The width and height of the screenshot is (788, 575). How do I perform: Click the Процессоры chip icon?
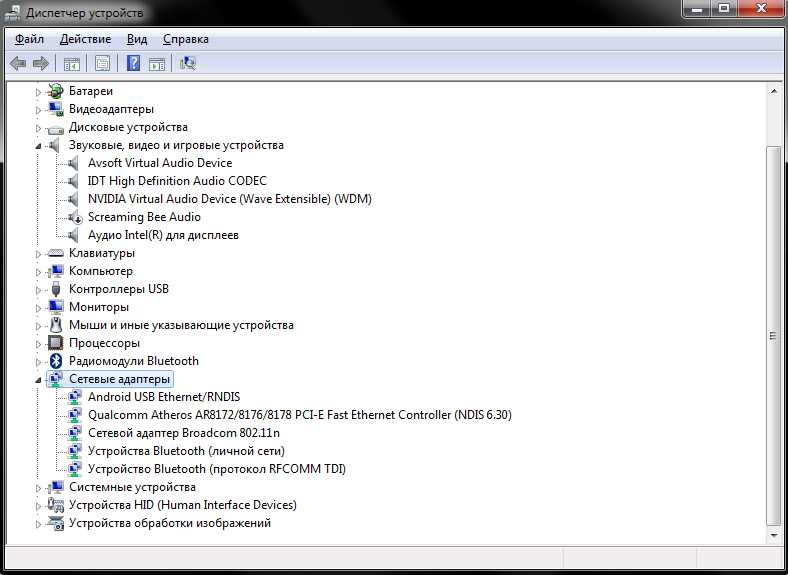click(x=55, y=343)
